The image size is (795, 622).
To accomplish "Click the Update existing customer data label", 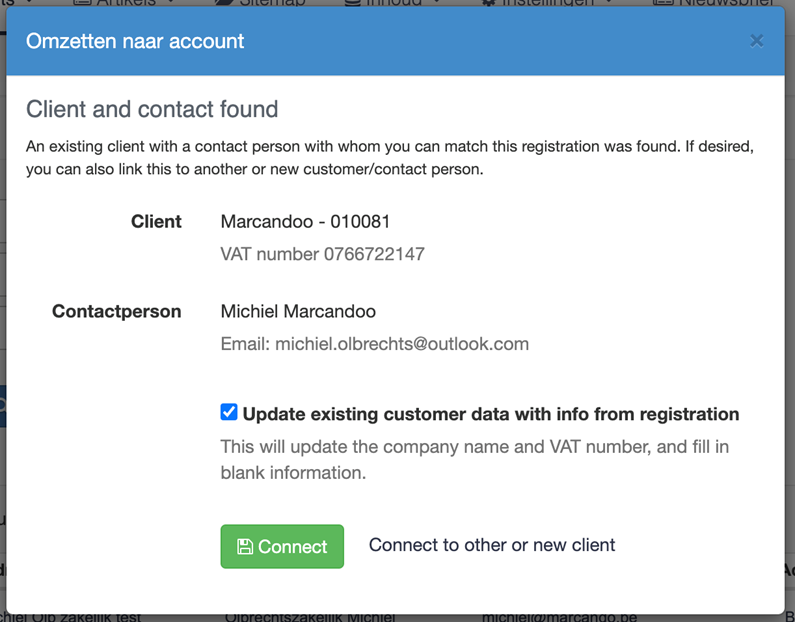I will (x=491, y=414).
